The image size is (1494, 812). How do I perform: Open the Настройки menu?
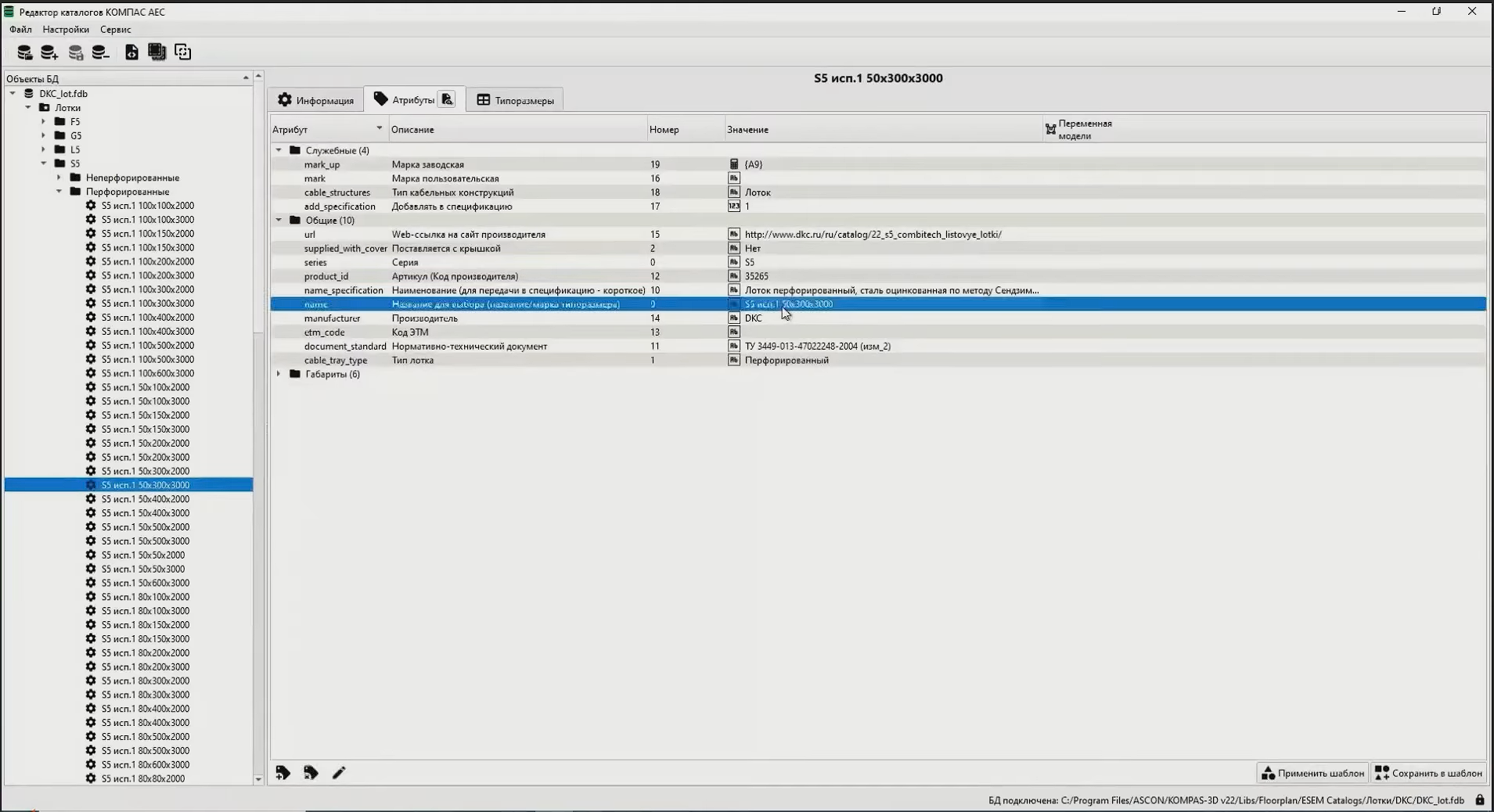click(x=66, y=30)
